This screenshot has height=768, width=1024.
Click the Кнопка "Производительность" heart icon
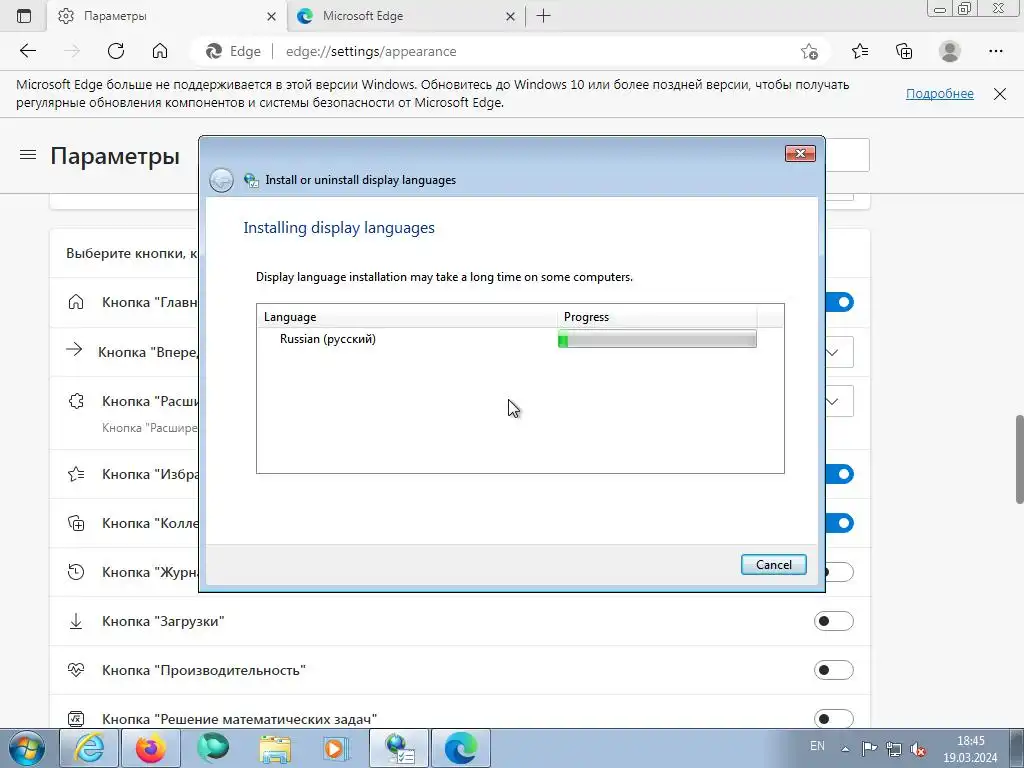(x=76, y=670)
